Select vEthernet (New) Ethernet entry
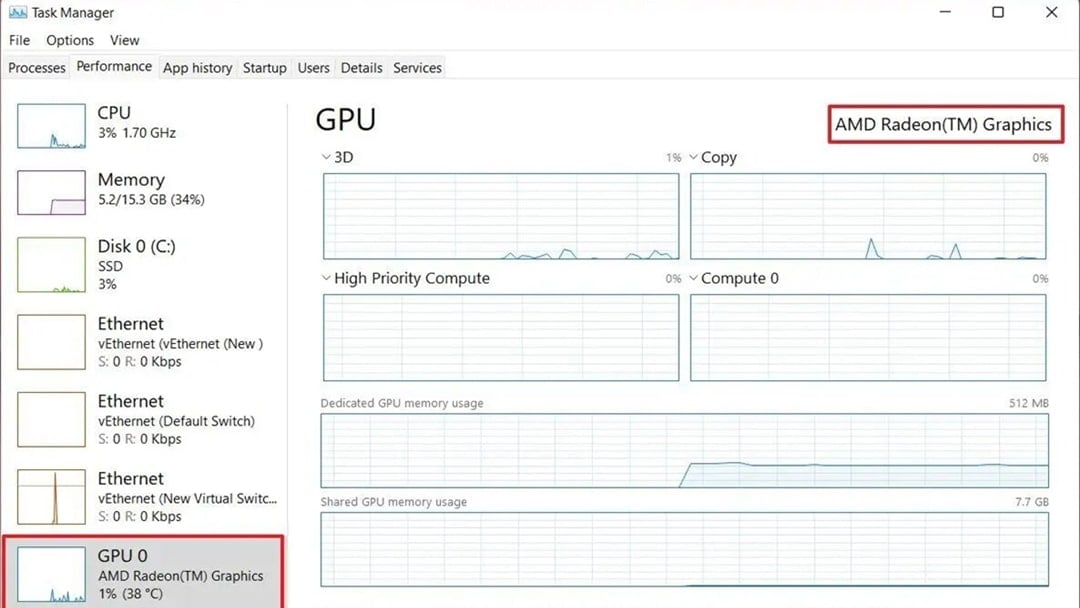 pyautogui.click(x=179, y=343)
